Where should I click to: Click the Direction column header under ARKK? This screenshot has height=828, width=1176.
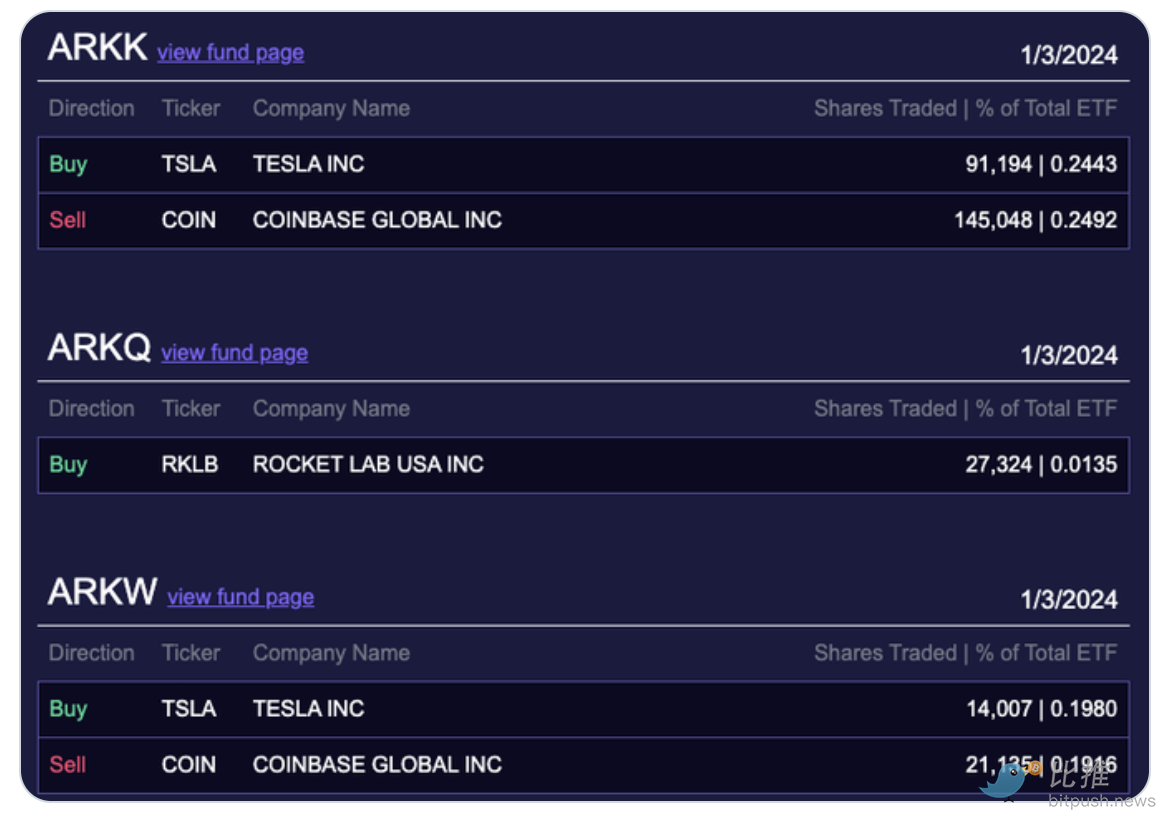click(91, 108)
